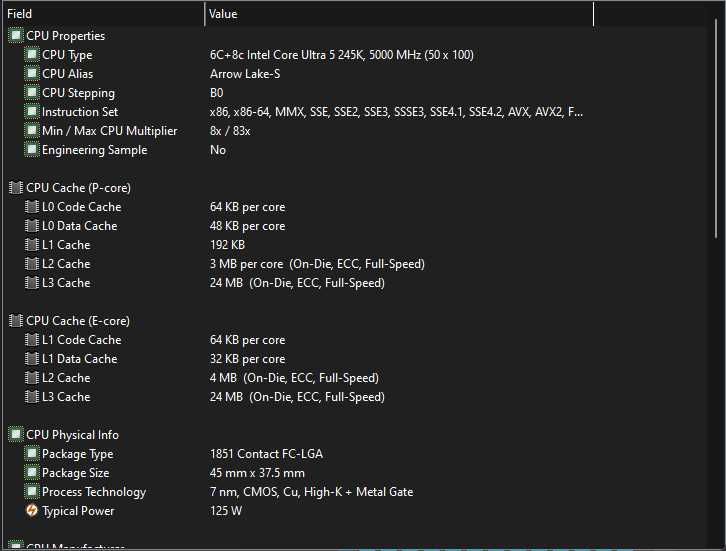Select the CPU Cache (E-core) label
Screen dimensions: 726x551
(x=78, y=320)
